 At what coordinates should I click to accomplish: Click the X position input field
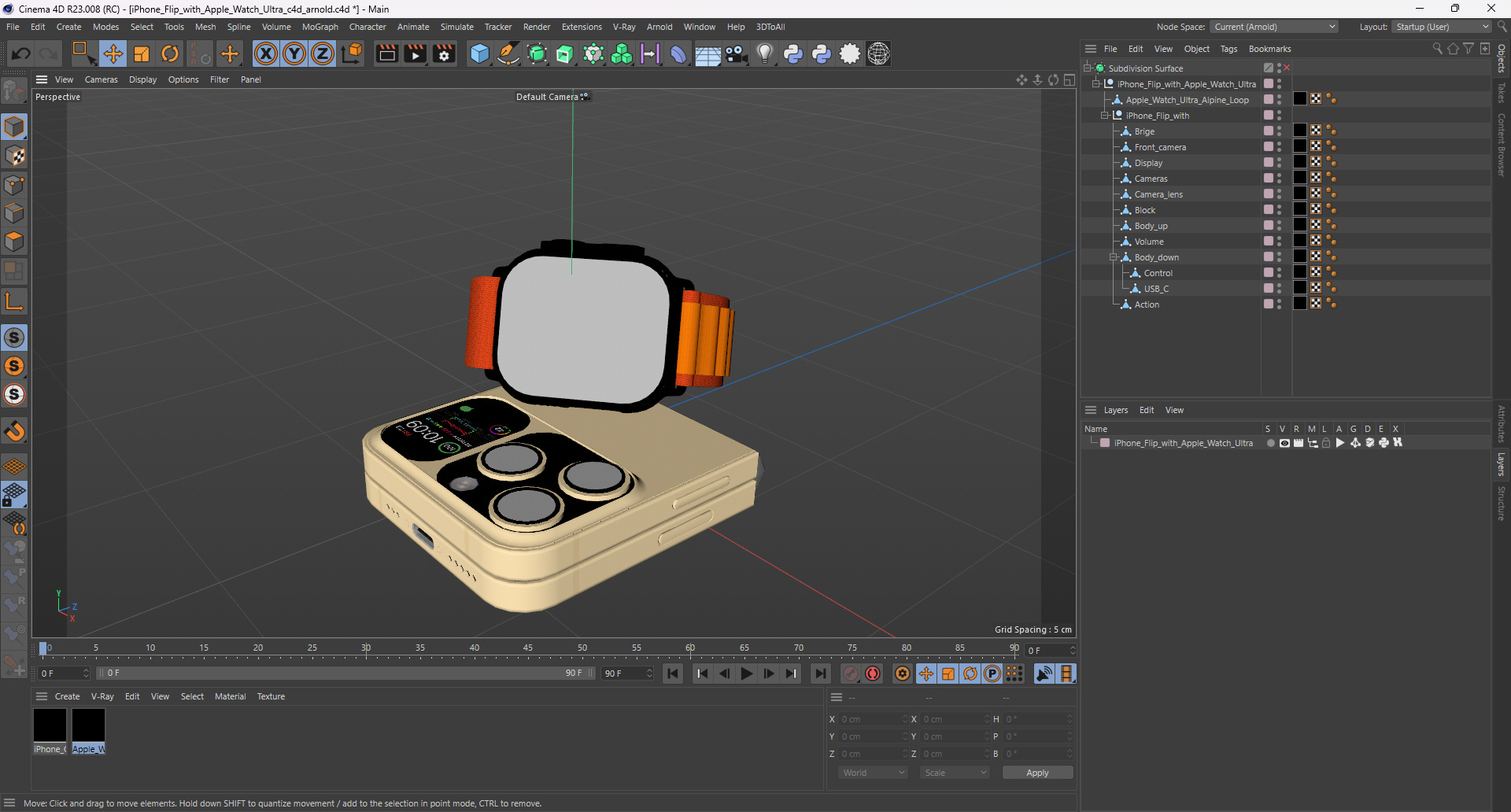click(872, 719)
